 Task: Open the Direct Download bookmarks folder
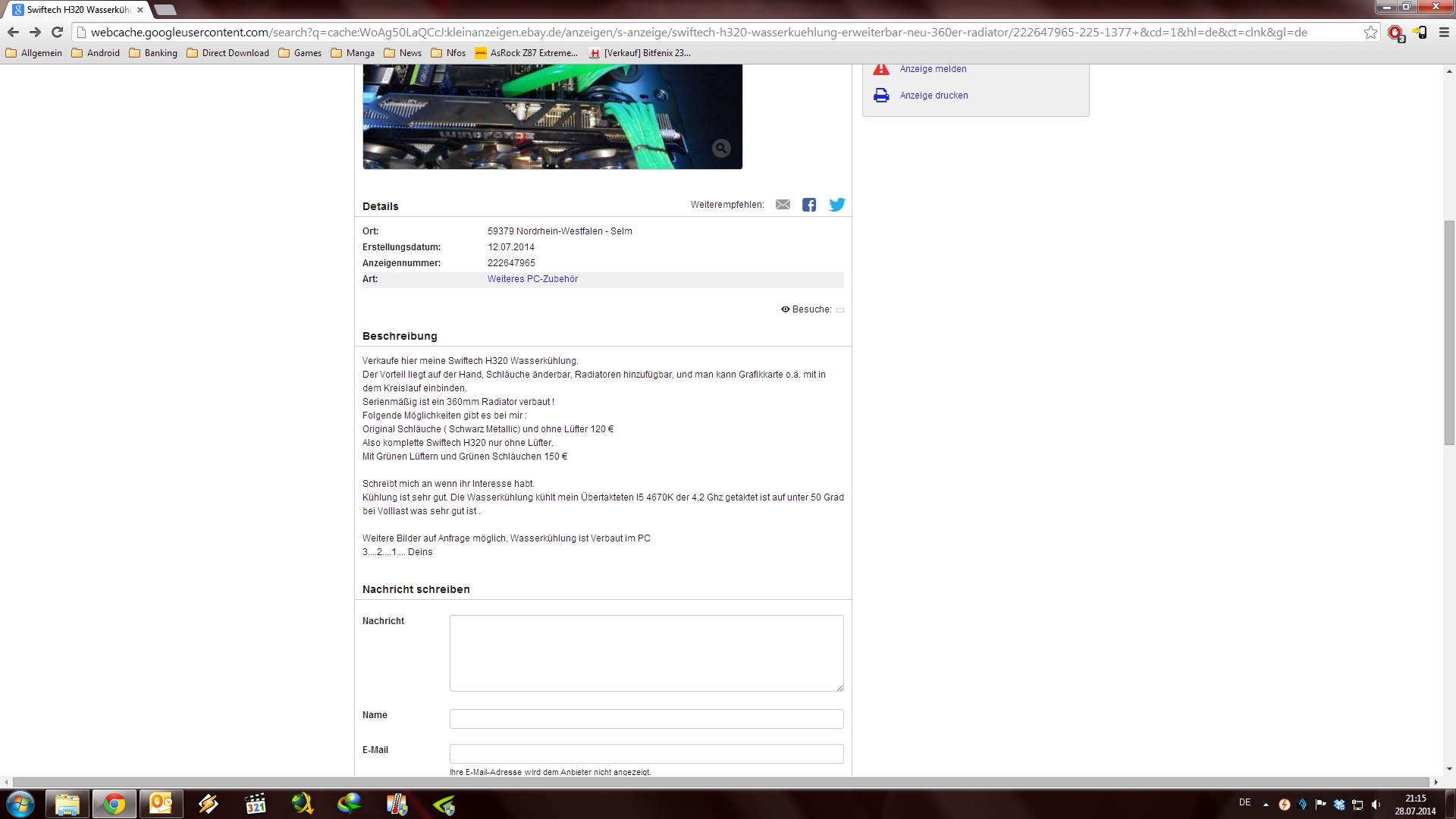point(228,53)
